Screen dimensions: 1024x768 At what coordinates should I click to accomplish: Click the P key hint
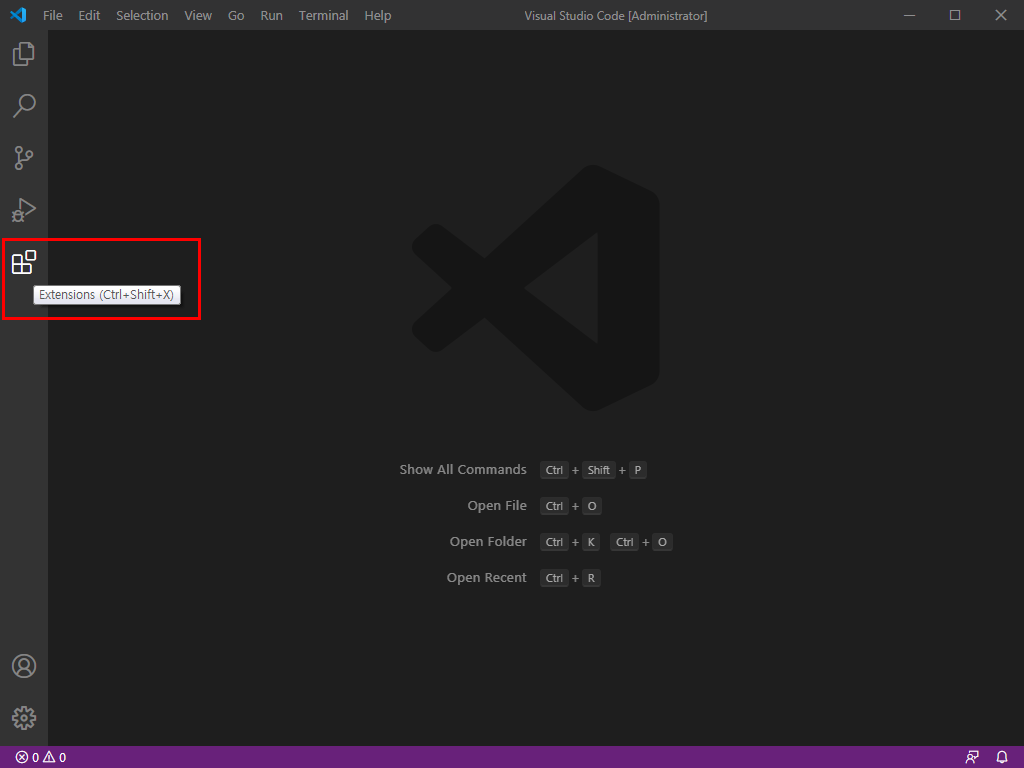(638, 470)
